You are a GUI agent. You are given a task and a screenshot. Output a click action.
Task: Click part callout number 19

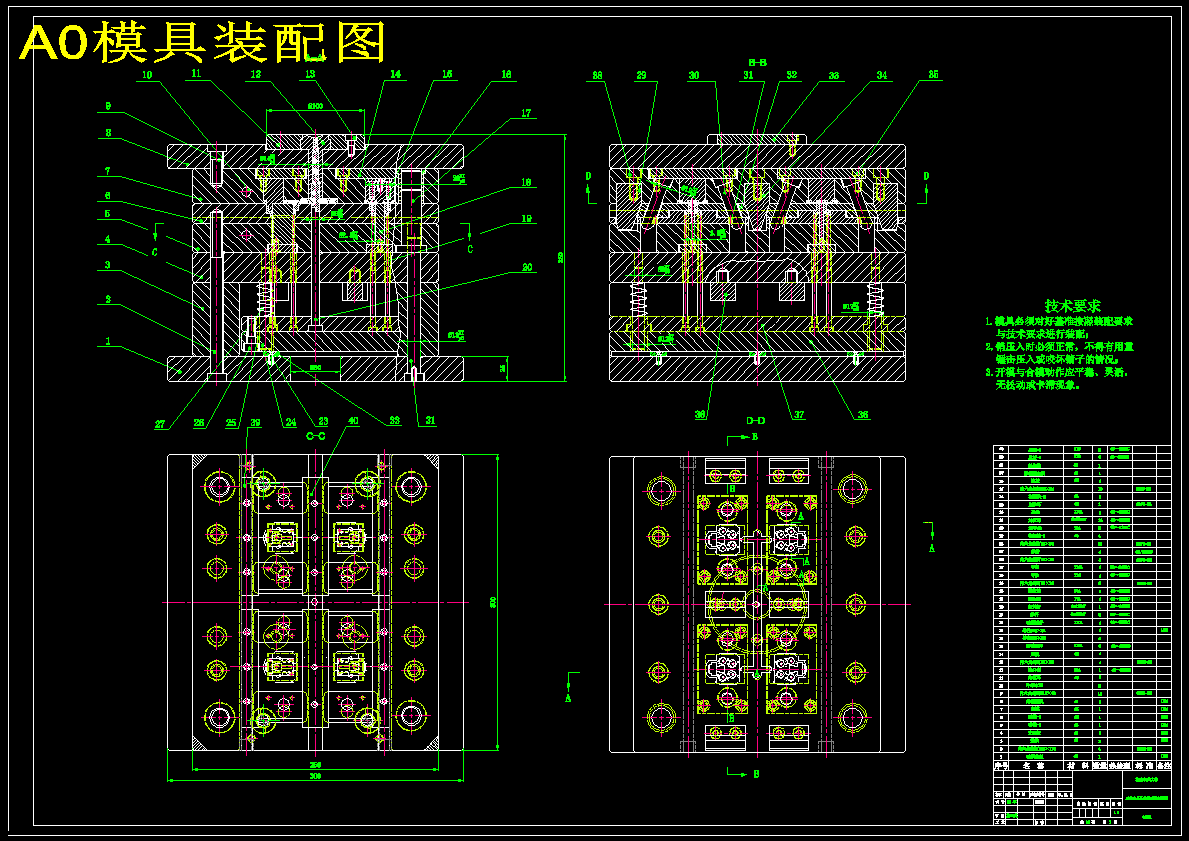point(527,218)
